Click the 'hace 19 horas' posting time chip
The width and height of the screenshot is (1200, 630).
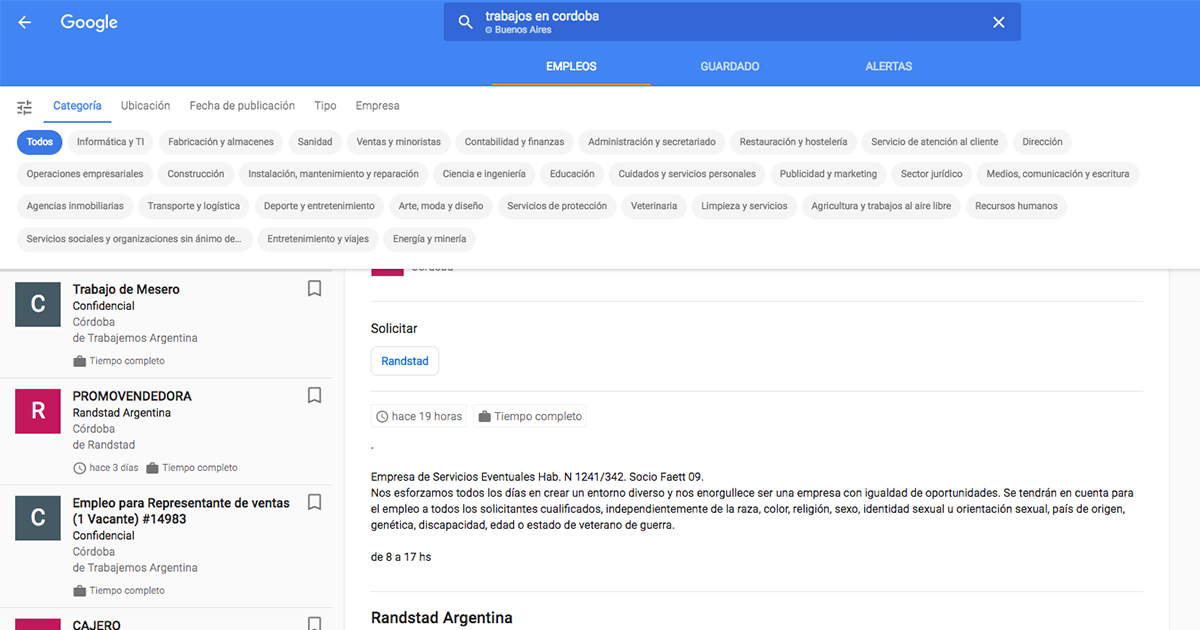(419, 416)
